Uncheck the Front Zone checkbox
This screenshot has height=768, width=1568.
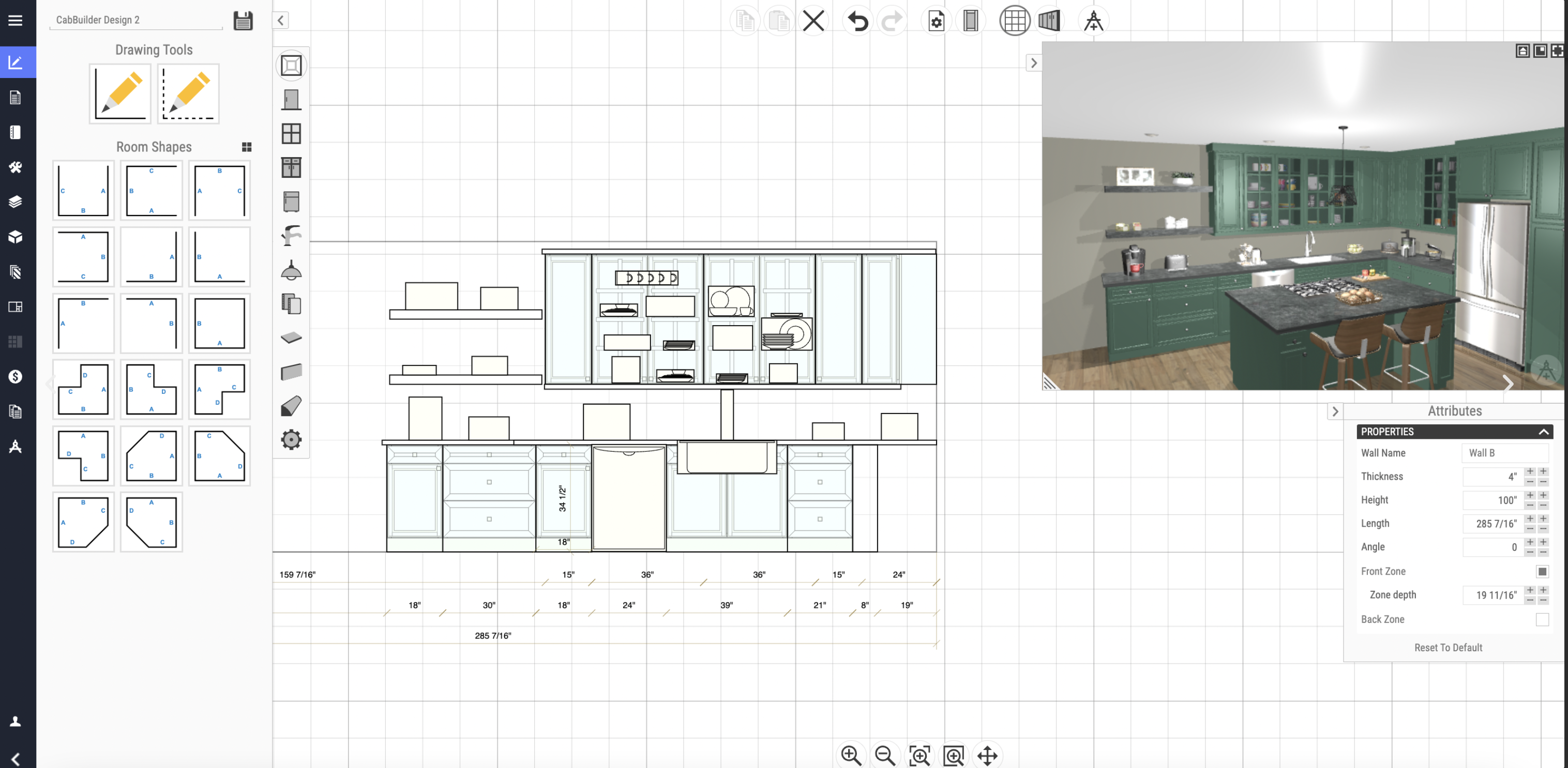pos(1542,571)
